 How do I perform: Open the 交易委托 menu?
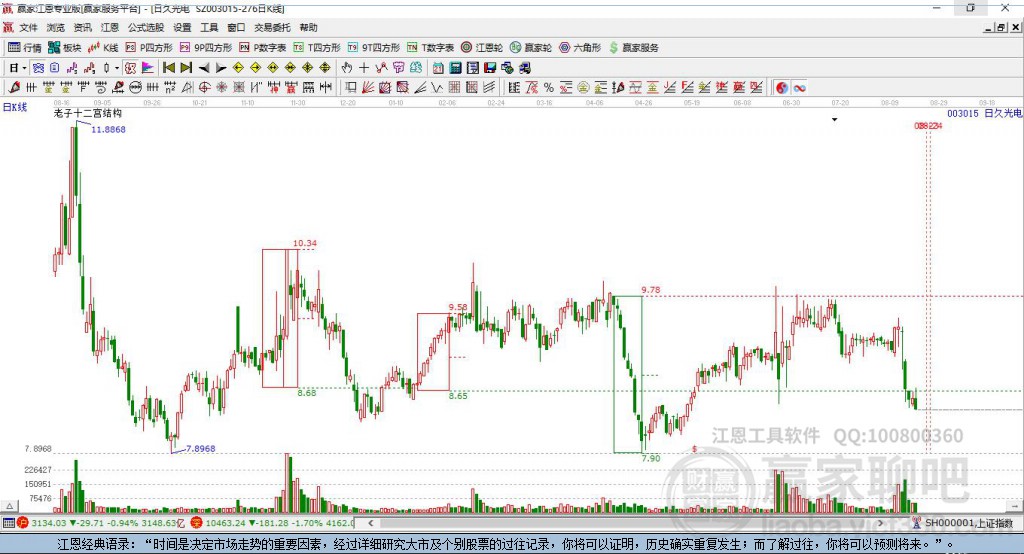(x=272, y=27)
